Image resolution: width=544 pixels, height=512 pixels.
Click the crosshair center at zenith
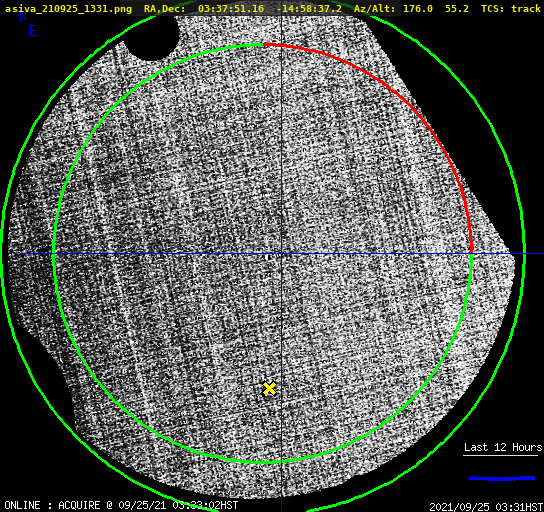(x=281, y=254)
